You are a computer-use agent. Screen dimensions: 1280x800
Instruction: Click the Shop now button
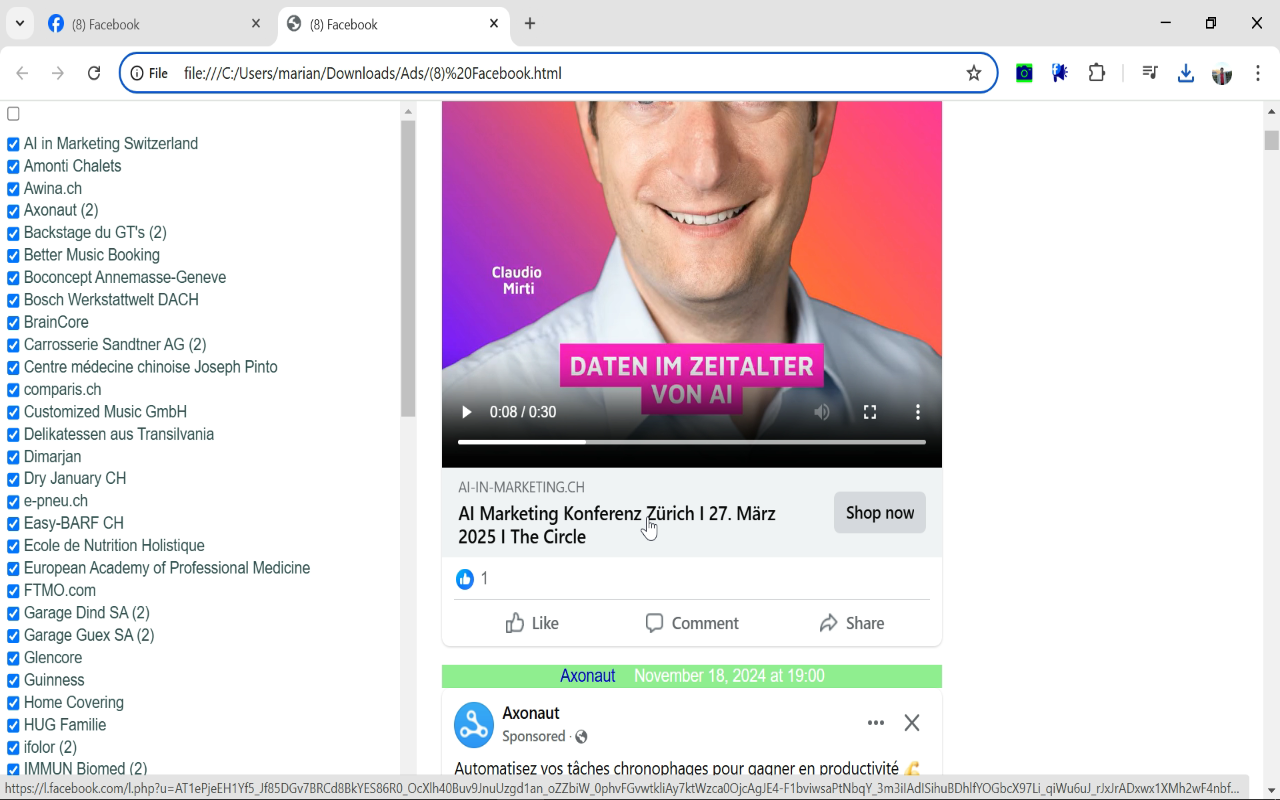coord(880,512)
